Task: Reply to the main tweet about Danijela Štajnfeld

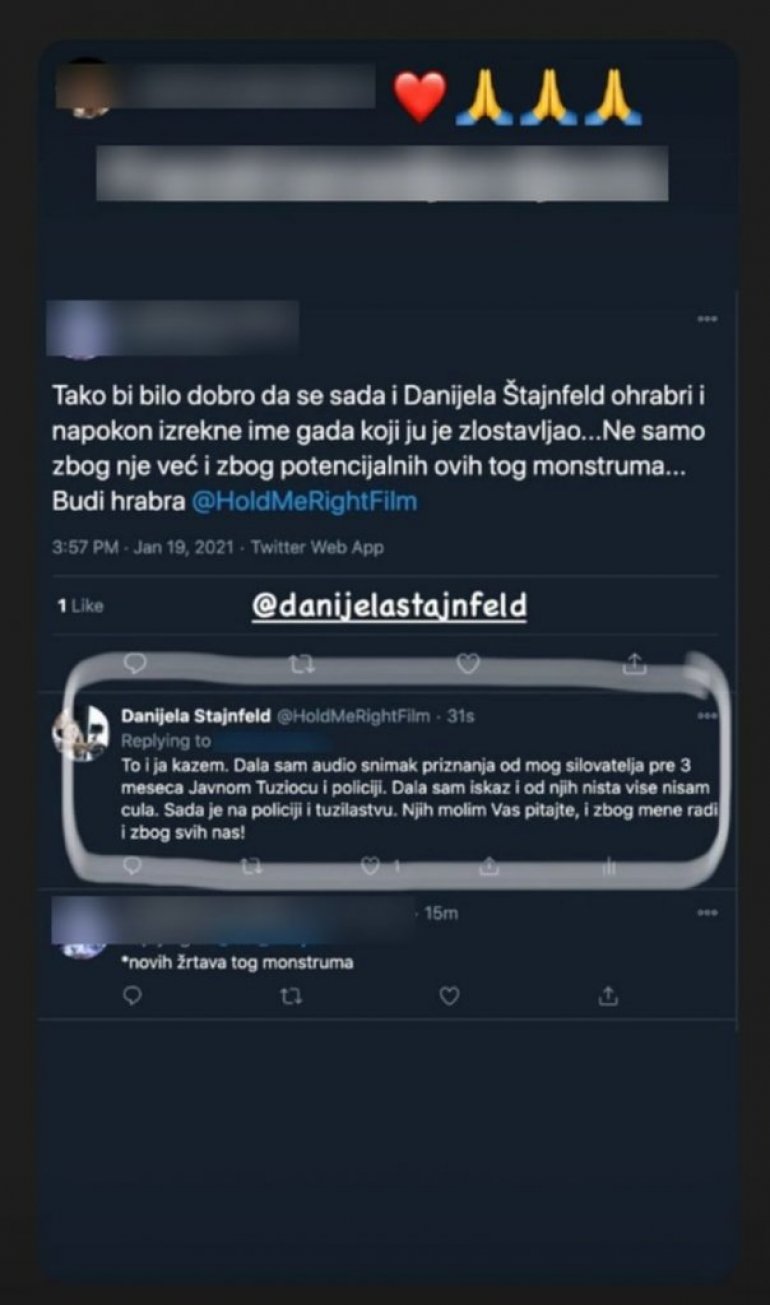Action: (x=135, y=663)
